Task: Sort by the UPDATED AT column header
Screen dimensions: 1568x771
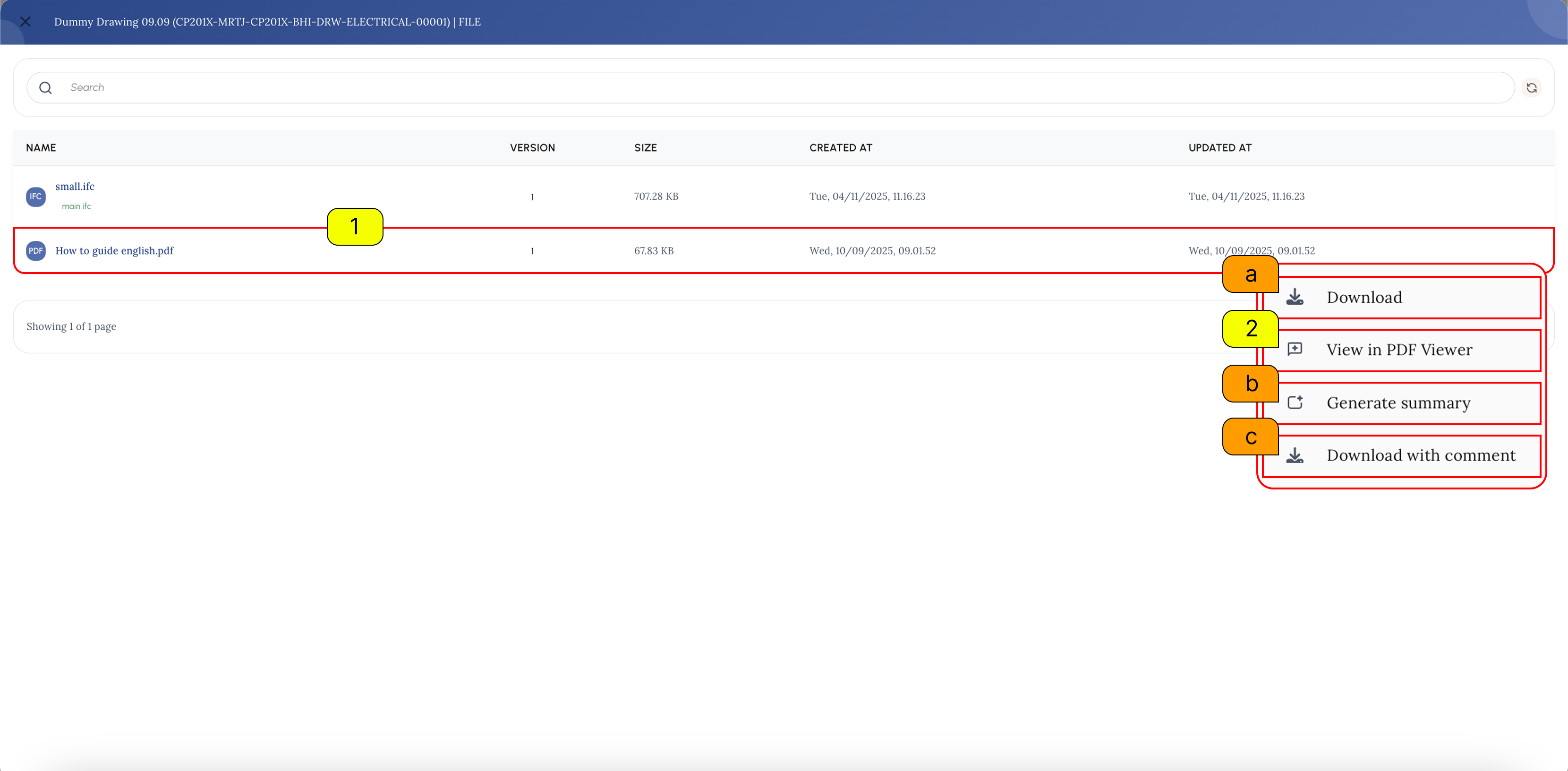Action: point(1220,148)
